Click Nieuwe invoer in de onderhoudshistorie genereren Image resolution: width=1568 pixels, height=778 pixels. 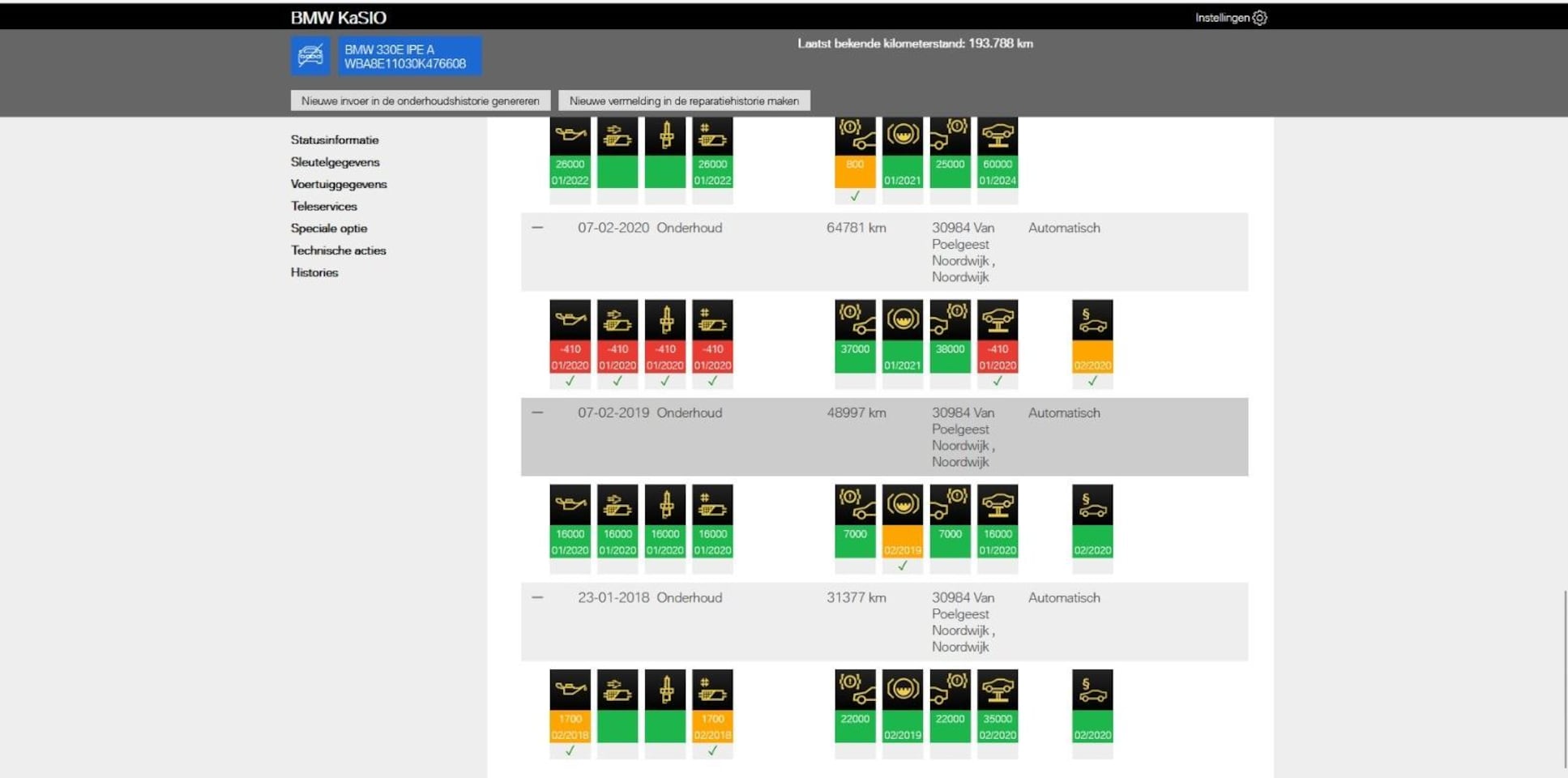click(x=421, y=100)
